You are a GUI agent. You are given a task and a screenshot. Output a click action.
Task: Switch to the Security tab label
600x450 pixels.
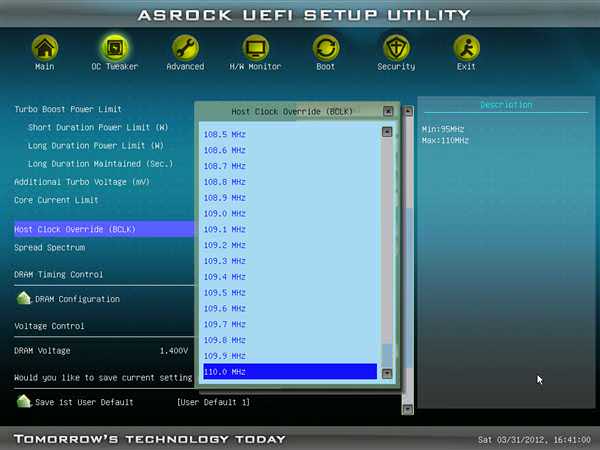tap(396, 67)
